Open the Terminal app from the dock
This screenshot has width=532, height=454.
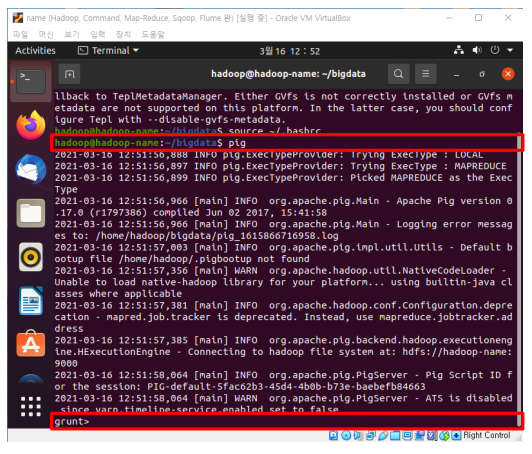[31, 81]
